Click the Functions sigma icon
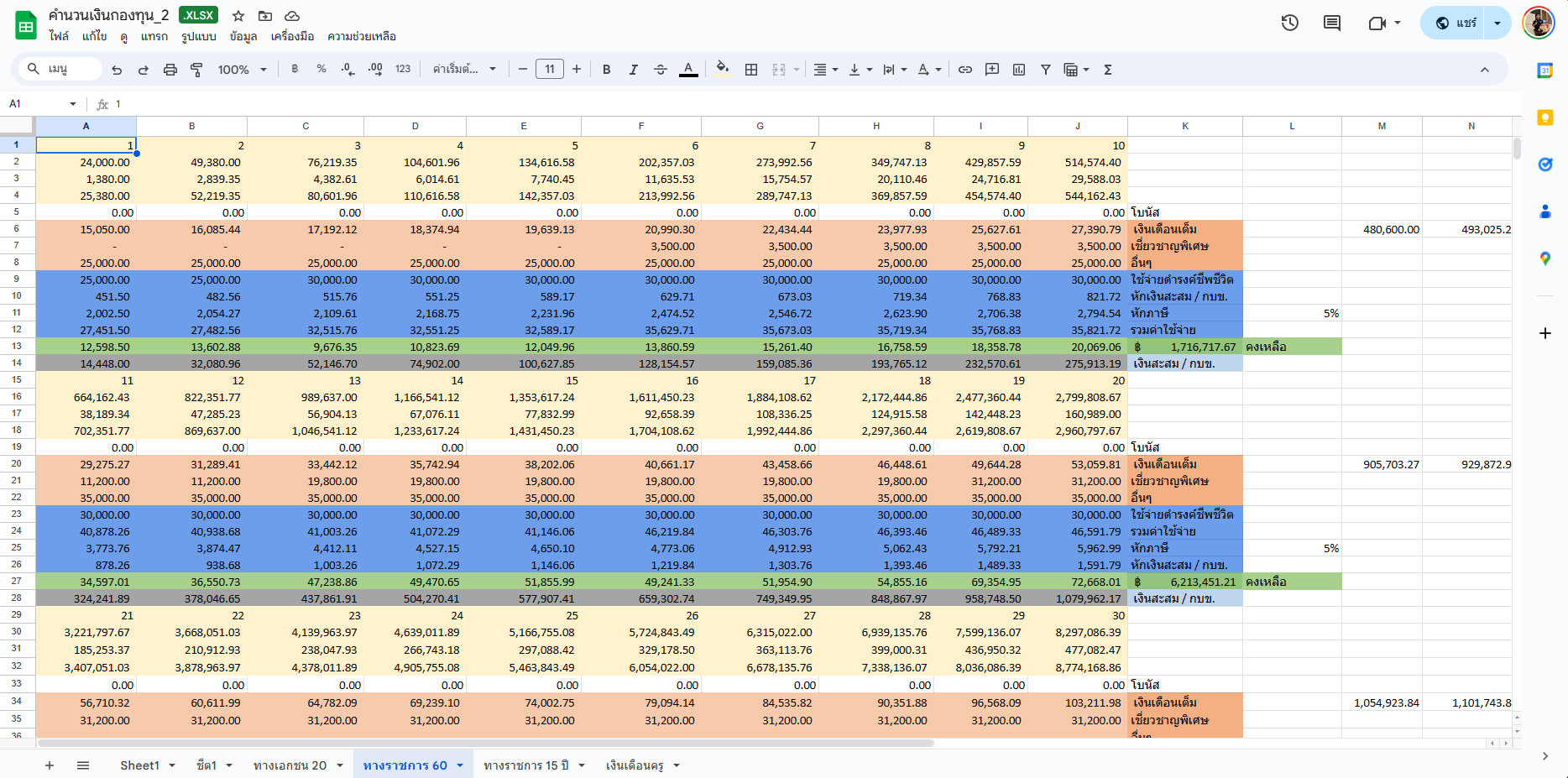 click(1108, 70)
